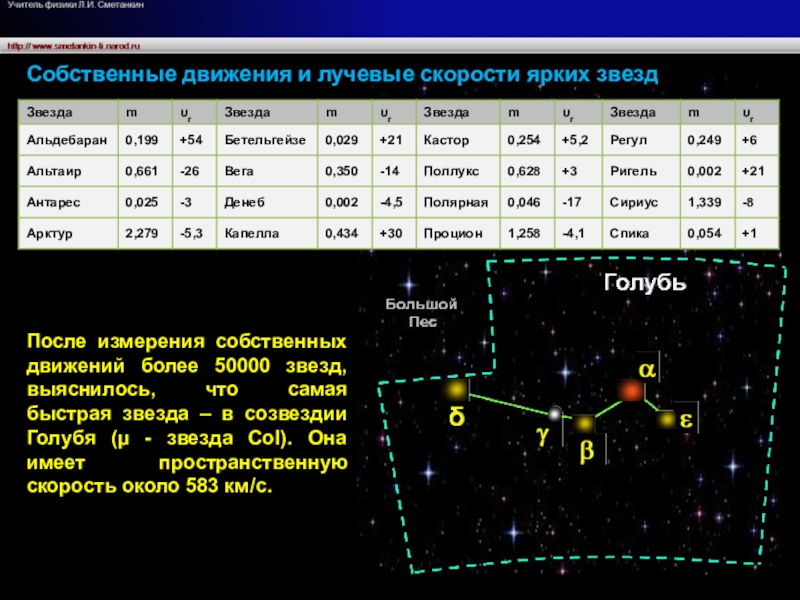The height and width of the screenshot is (600, 800).
Task: Select the Альдебаран table cell
Action: 68,140
